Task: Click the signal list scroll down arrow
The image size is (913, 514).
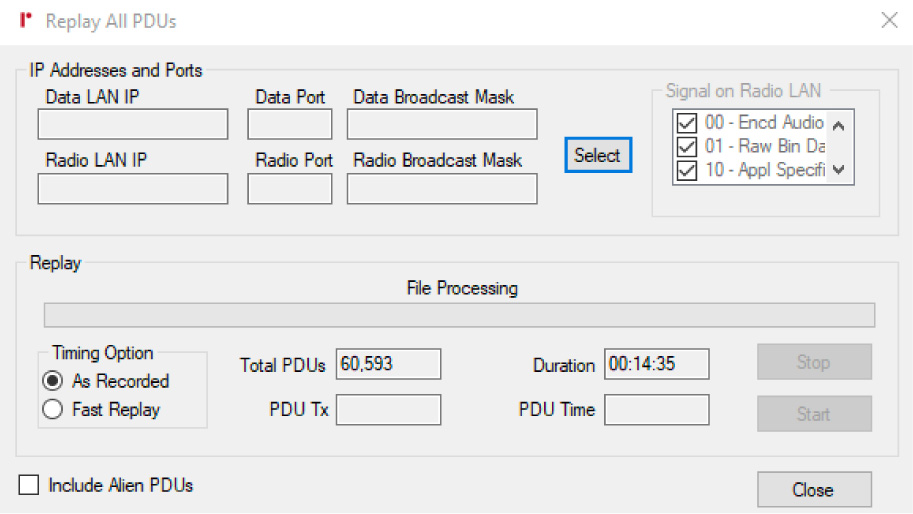Action: 838,170
